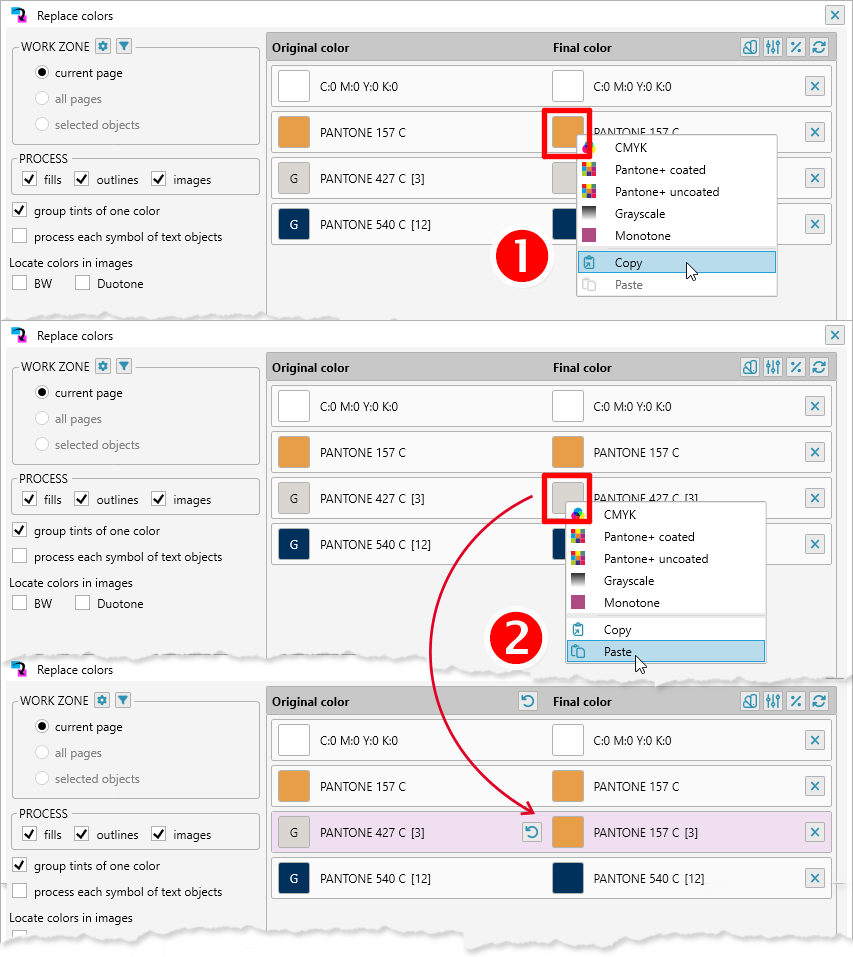
Task: Toggle images checkbox in middle panel
Action: coord(159,499)
